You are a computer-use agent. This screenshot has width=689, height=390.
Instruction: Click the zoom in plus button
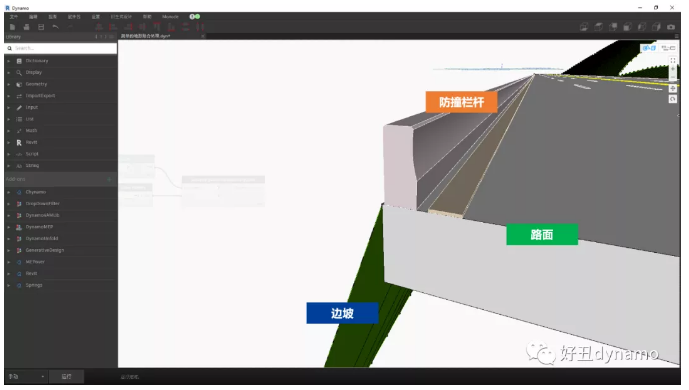(673, 69)
